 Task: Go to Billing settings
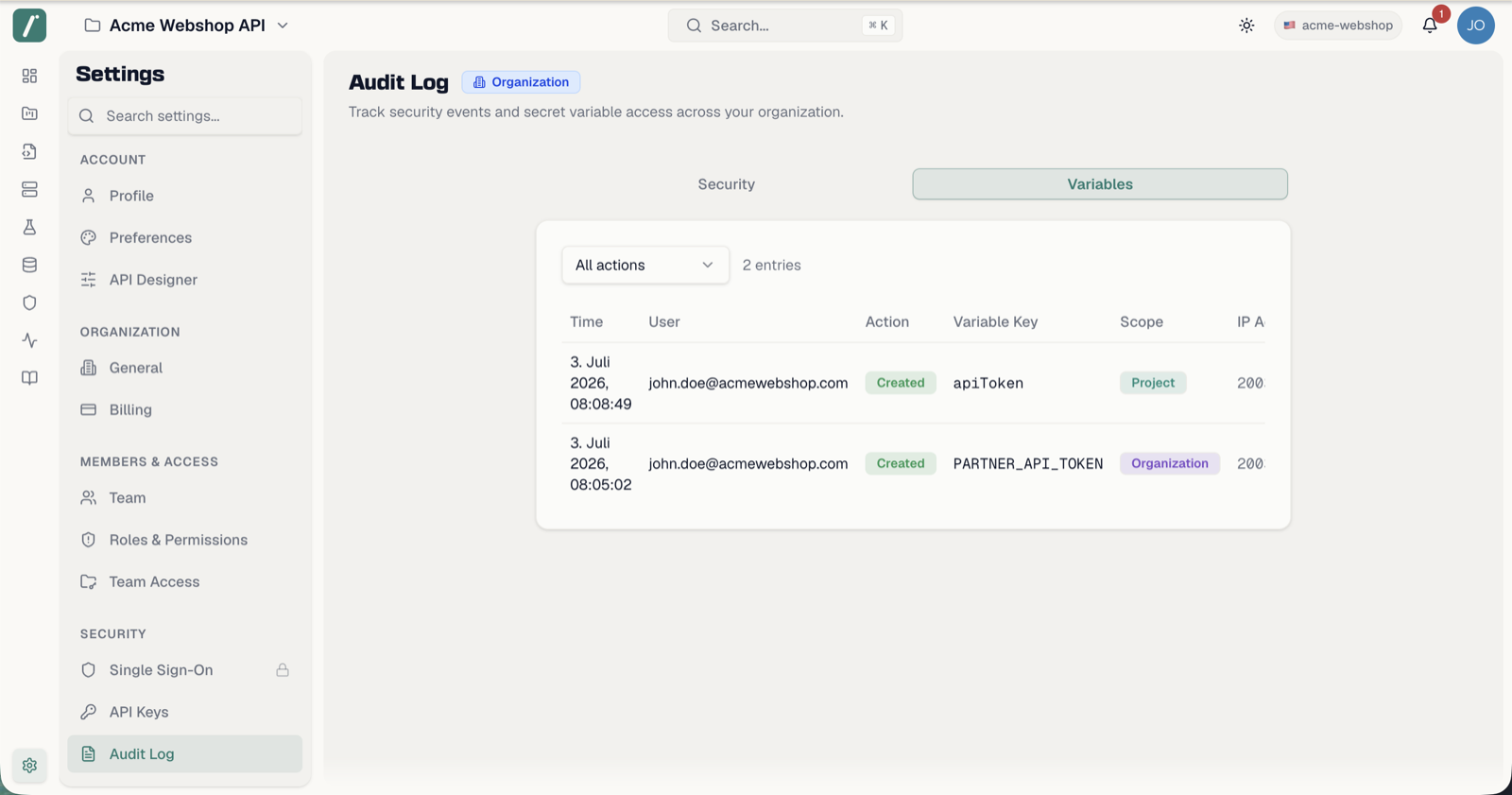tap(185, 409)
